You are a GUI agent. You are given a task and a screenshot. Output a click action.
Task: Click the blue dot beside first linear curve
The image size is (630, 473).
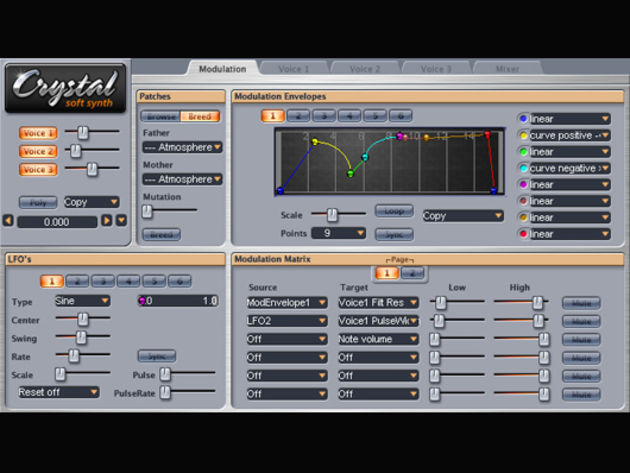click(x=523, y=119)
